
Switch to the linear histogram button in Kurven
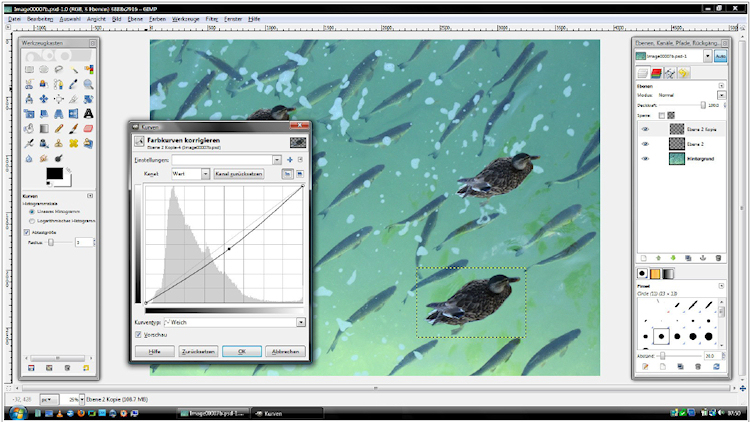pyautogui.click(x=286, y=174)
